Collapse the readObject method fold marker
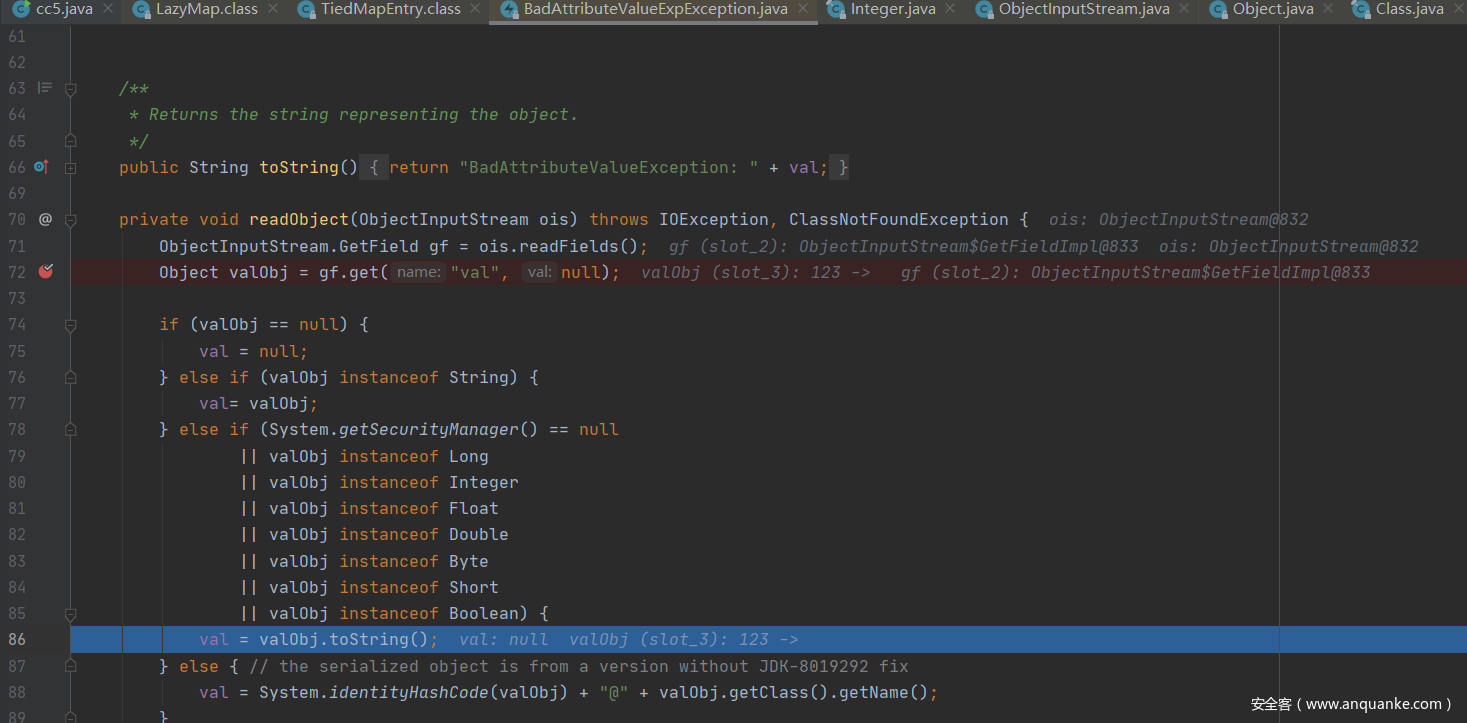 click(x=71, y=220)
